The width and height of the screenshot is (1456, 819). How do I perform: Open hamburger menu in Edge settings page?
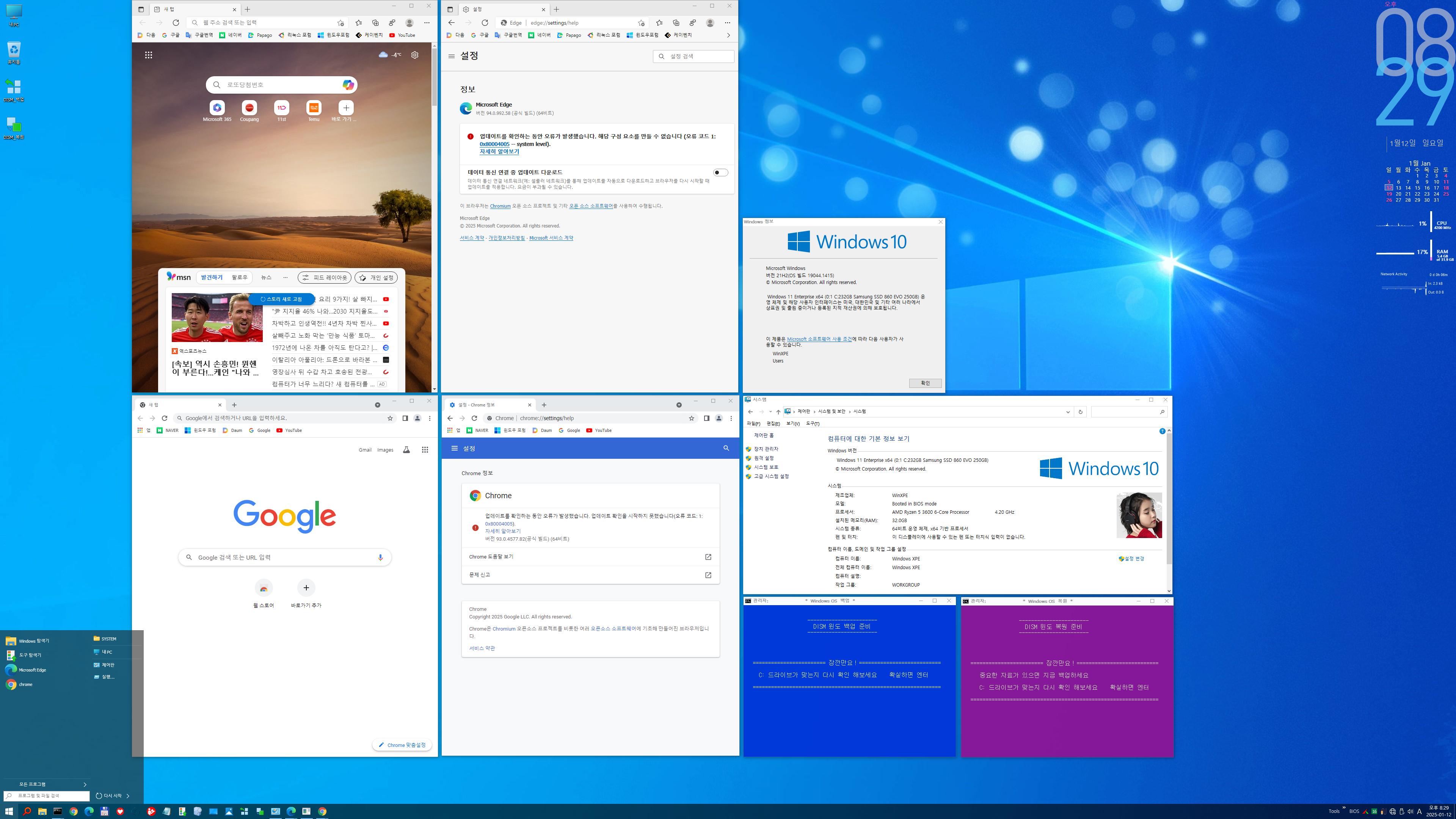tap(451, 56)
